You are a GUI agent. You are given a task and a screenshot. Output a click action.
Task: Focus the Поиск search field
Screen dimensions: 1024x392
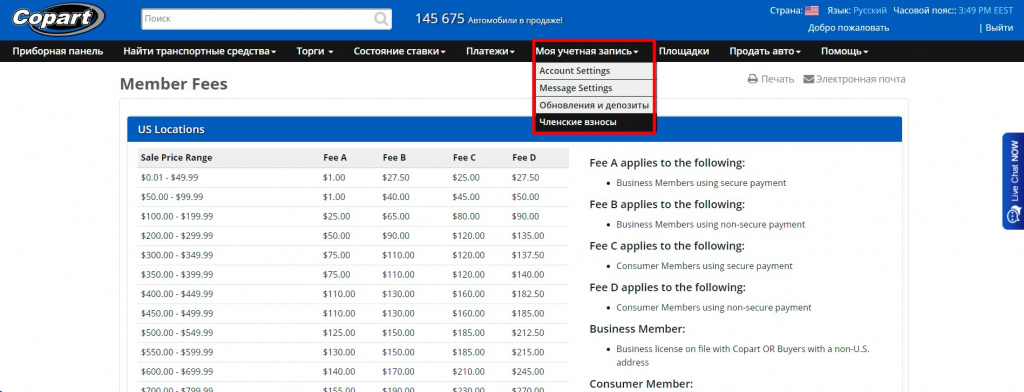click(266, 19)
